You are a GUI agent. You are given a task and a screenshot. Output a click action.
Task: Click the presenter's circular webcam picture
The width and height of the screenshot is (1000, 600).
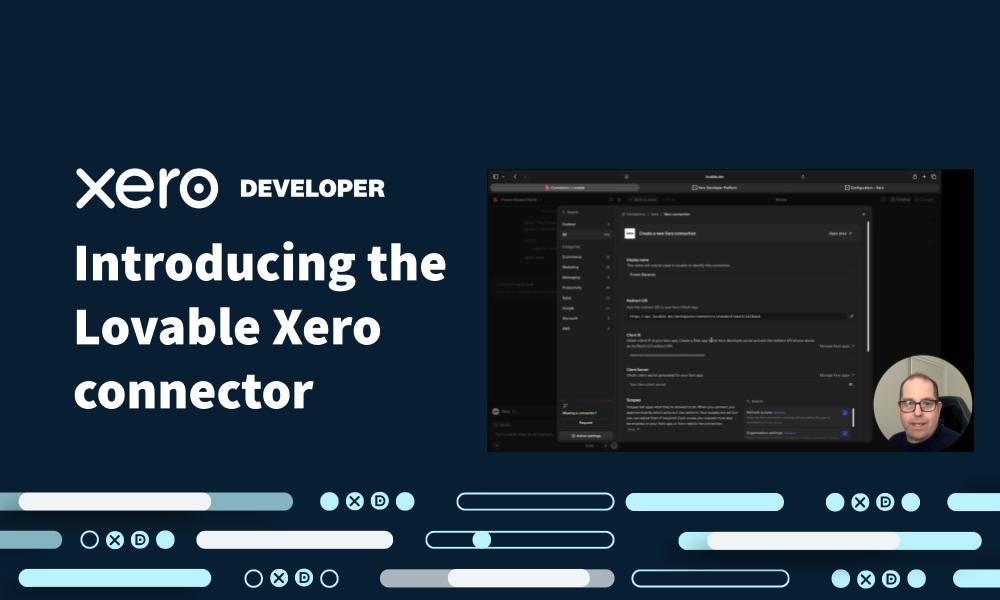tap(923, 404)
